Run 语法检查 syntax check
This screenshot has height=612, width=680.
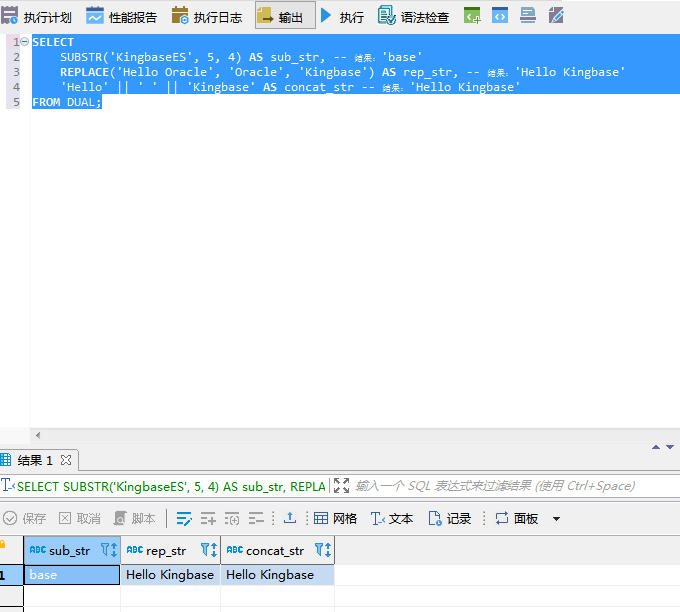pos(413,17)
